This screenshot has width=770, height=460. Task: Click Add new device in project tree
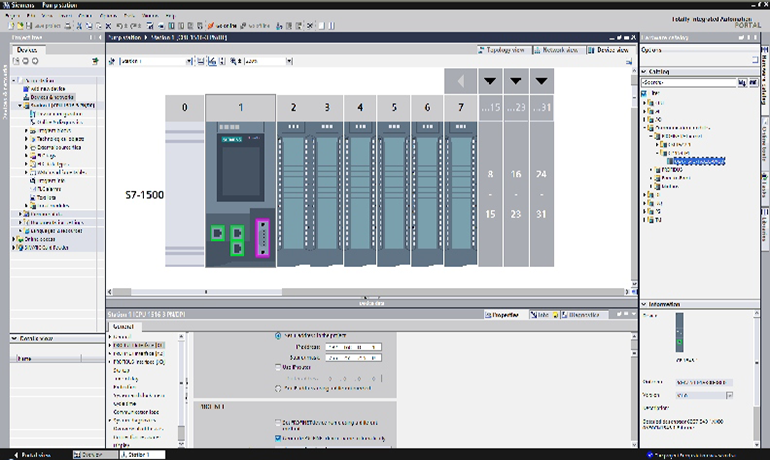click(41, 88)
